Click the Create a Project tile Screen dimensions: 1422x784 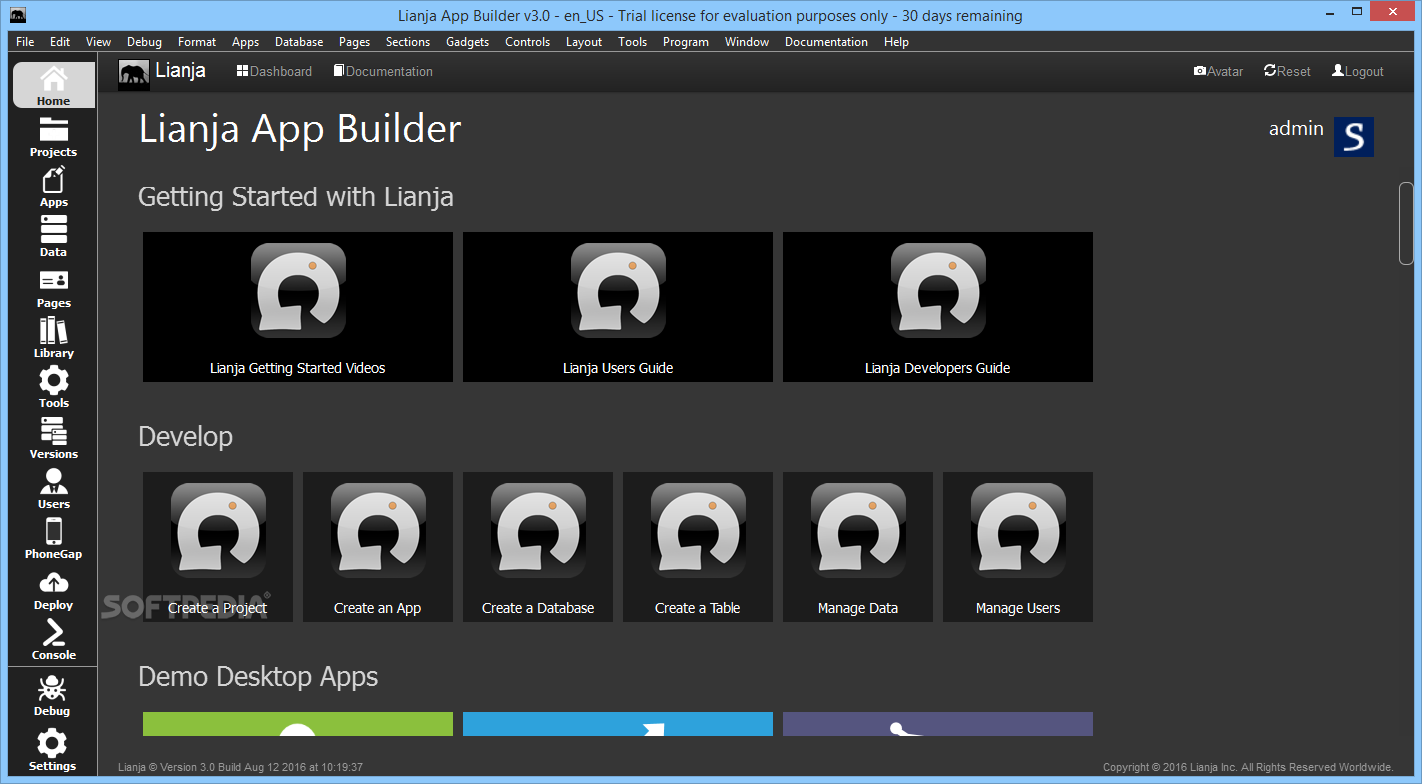218,547
